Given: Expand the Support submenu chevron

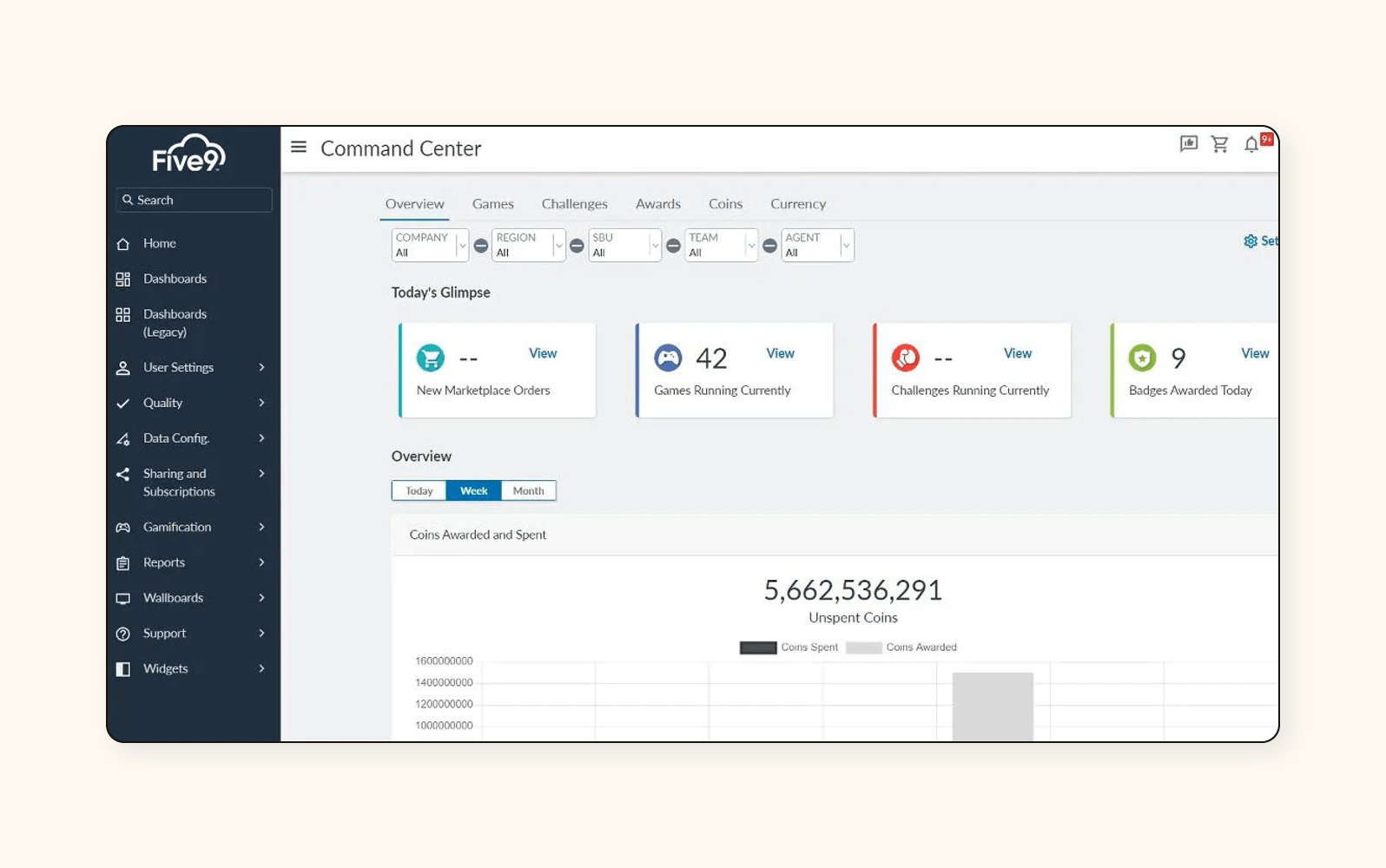Looking at the screenshot, I should (x=261, y=634).
